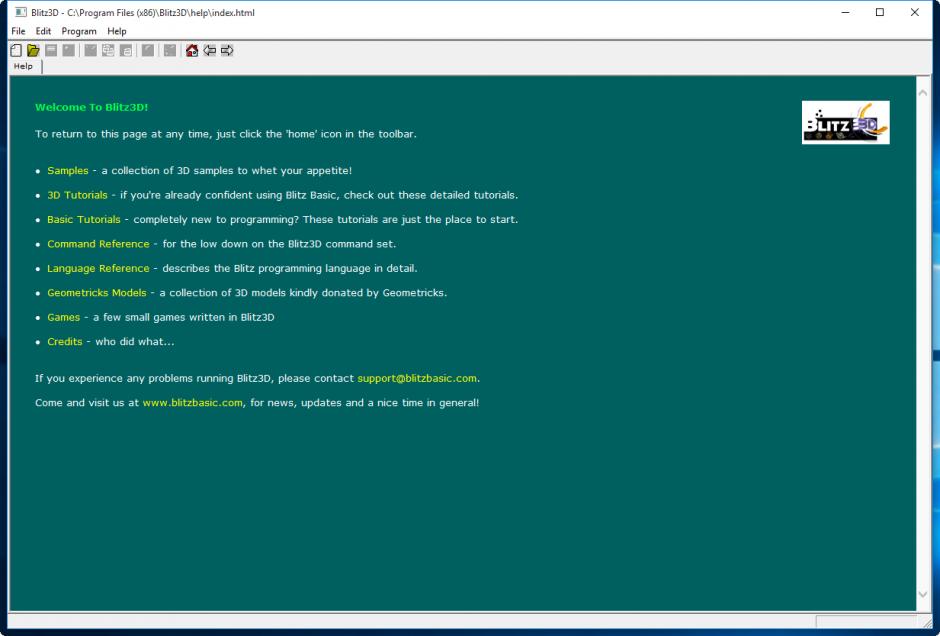This screenshot has height=636, width=940.
Task: Create a new file via toolbar icon
Action: point(16,50)
